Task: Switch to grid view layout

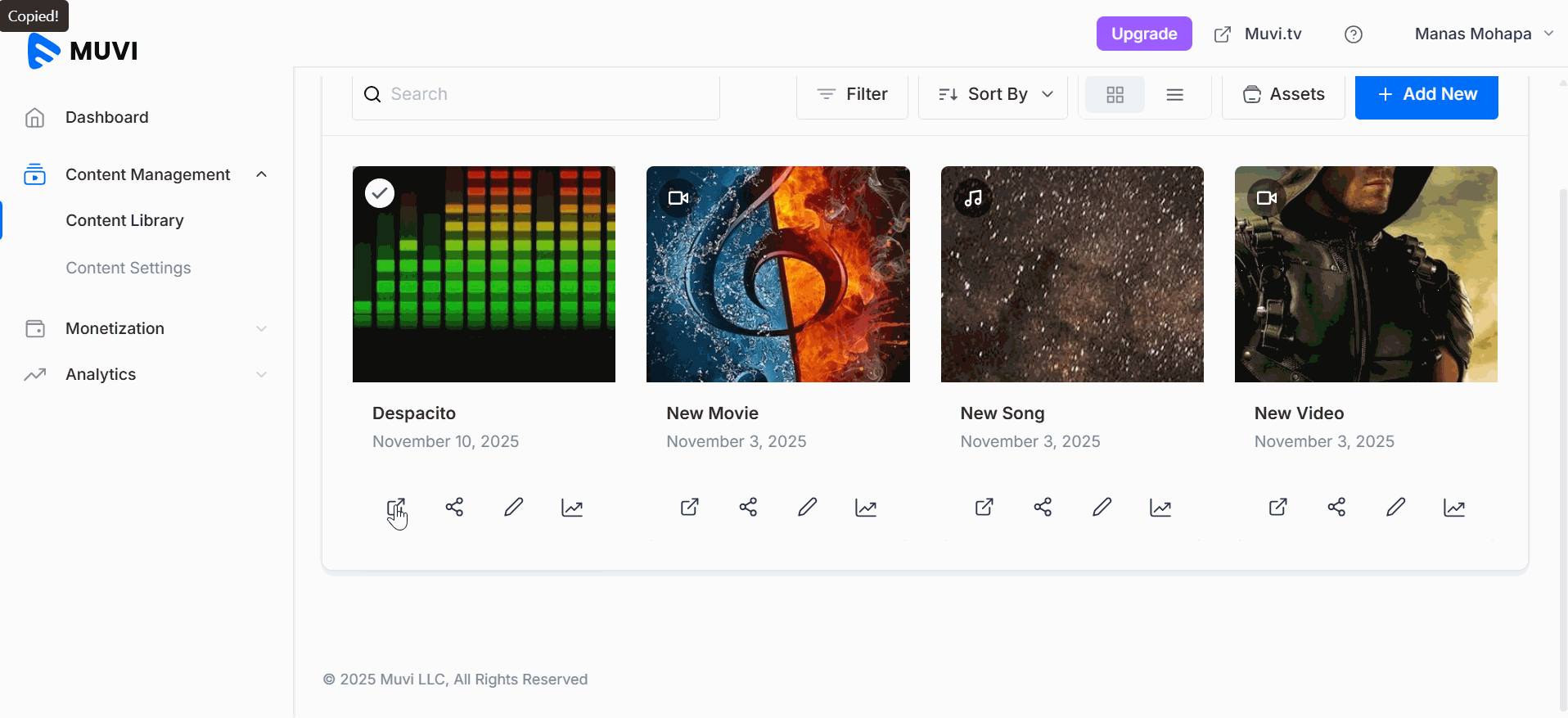Action: click(x=1115, y=95)
